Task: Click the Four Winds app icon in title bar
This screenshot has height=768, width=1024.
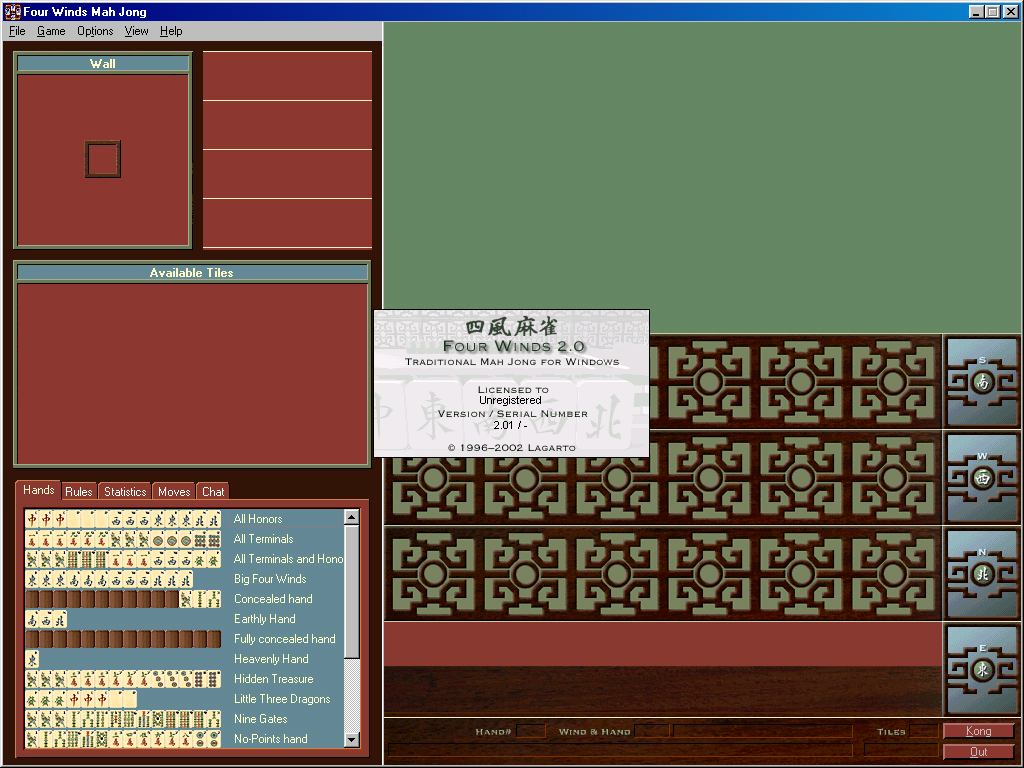Action: point(12,11)
